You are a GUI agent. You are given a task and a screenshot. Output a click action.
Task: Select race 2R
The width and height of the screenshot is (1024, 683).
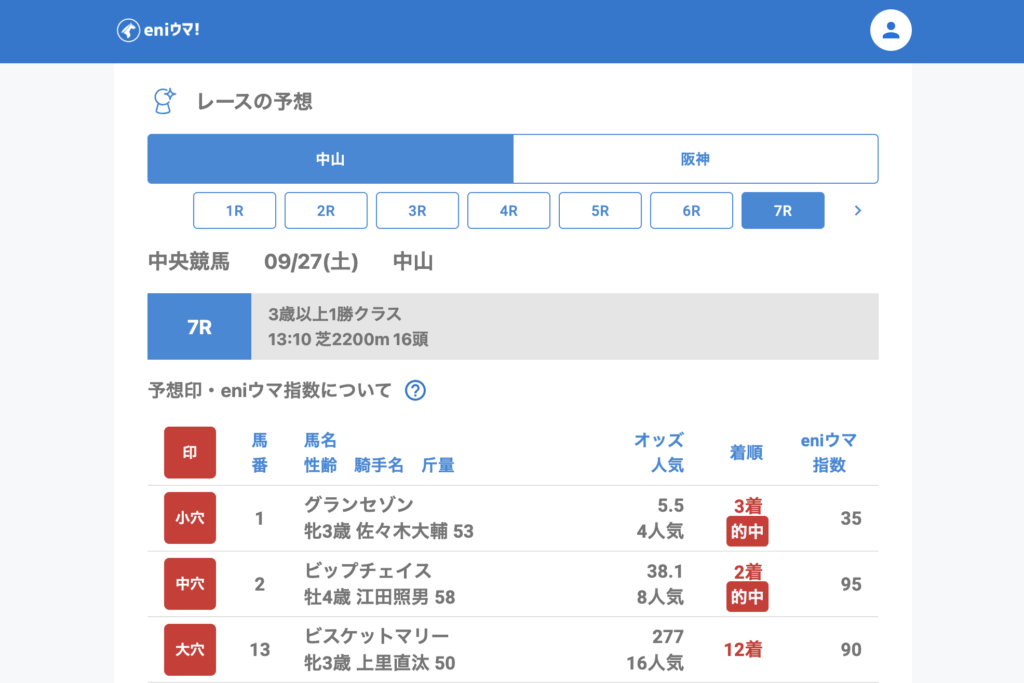pos(326,211)
